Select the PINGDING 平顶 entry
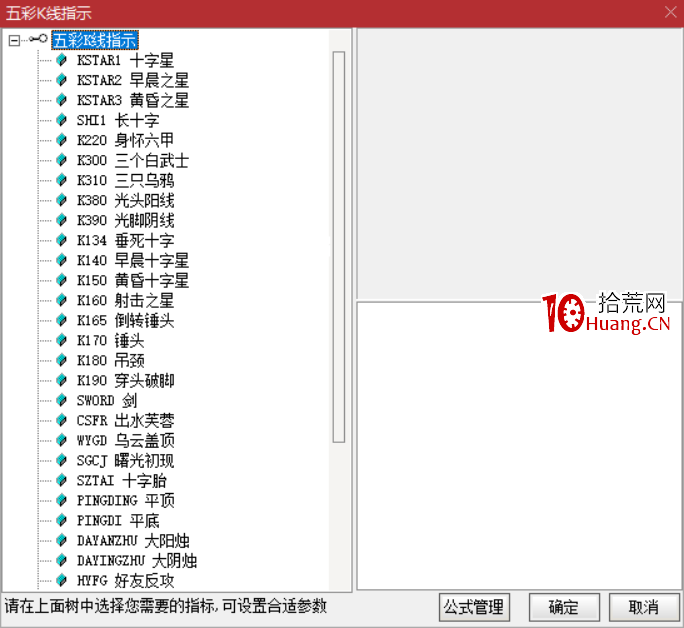This screenshot has height=628, width=684. pyautogui.click(x=126, y=501)
